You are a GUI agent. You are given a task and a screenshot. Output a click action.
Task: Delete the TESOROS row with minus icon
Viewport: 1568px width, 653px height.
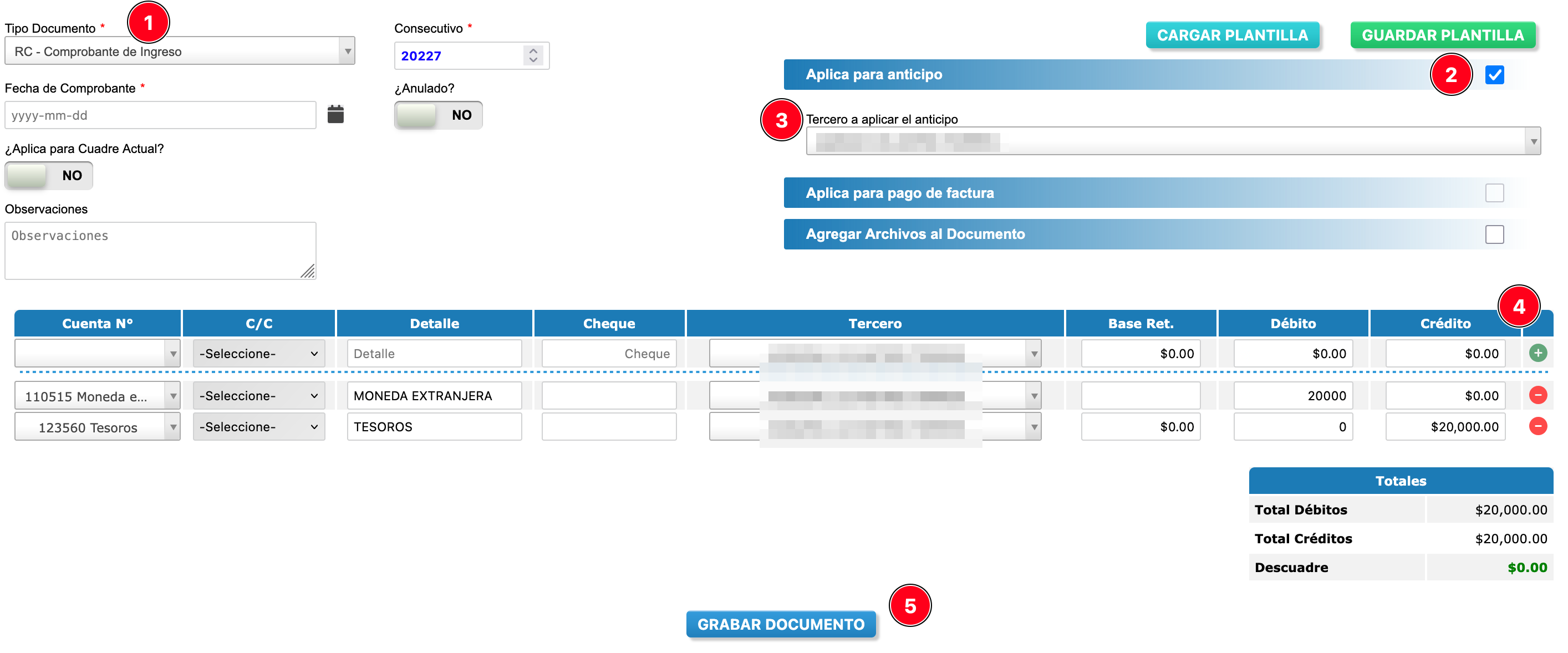(1538, 426)
